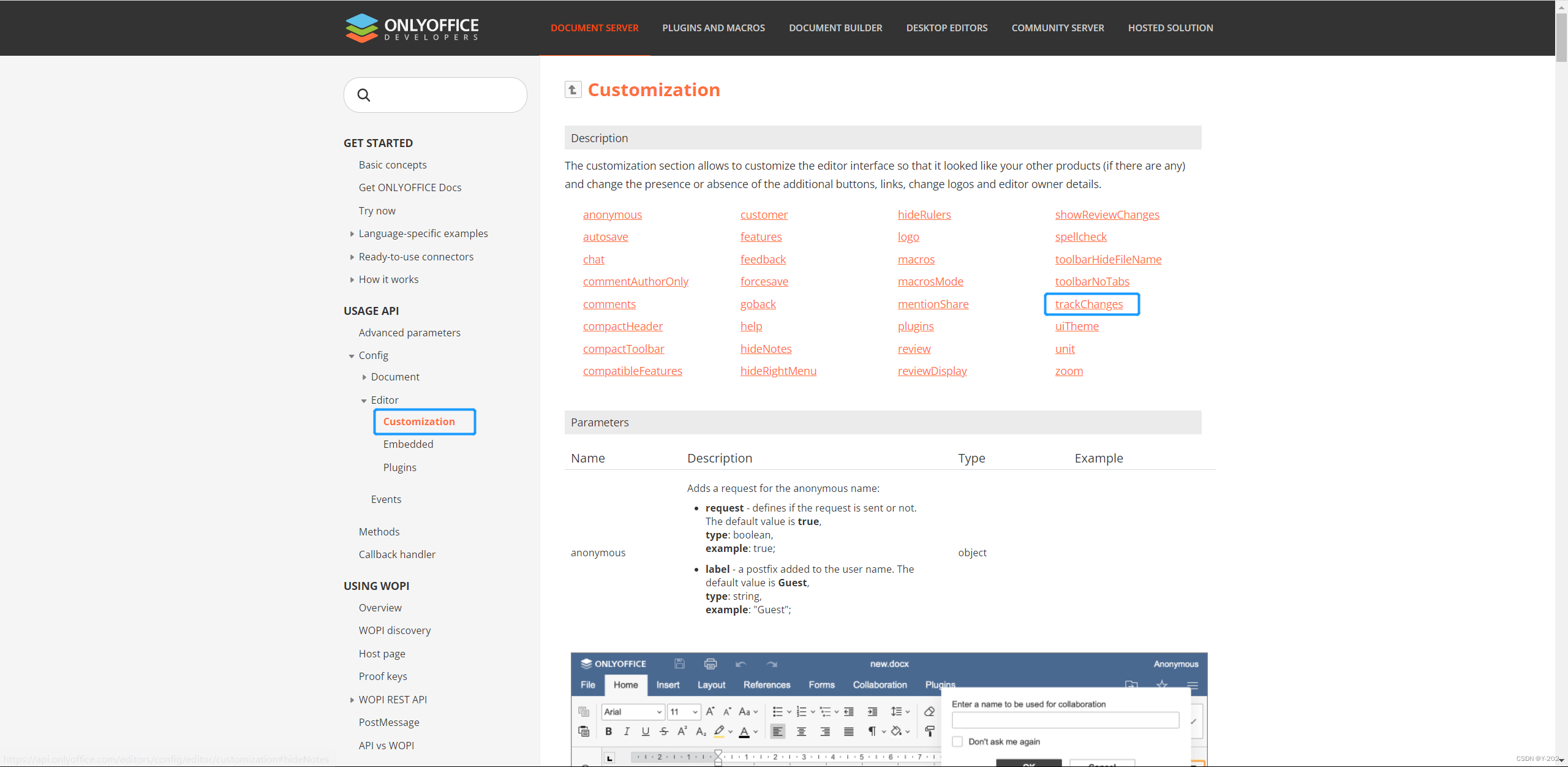
Task: Check the Don't ask me again checkbox
Action: (x=957, y=741)
